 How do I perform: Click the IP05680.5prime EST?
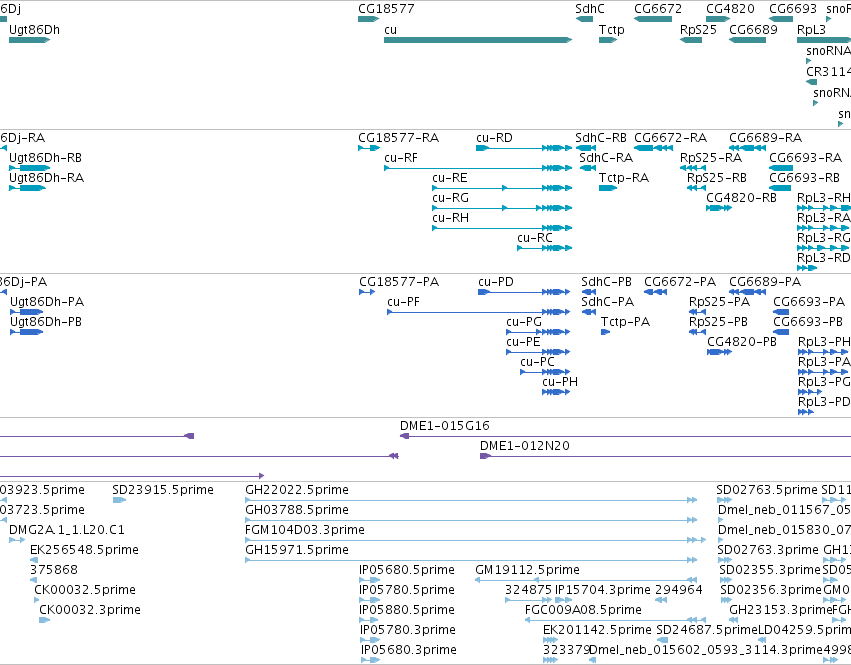pyautogui.click(x=369, y=580)
